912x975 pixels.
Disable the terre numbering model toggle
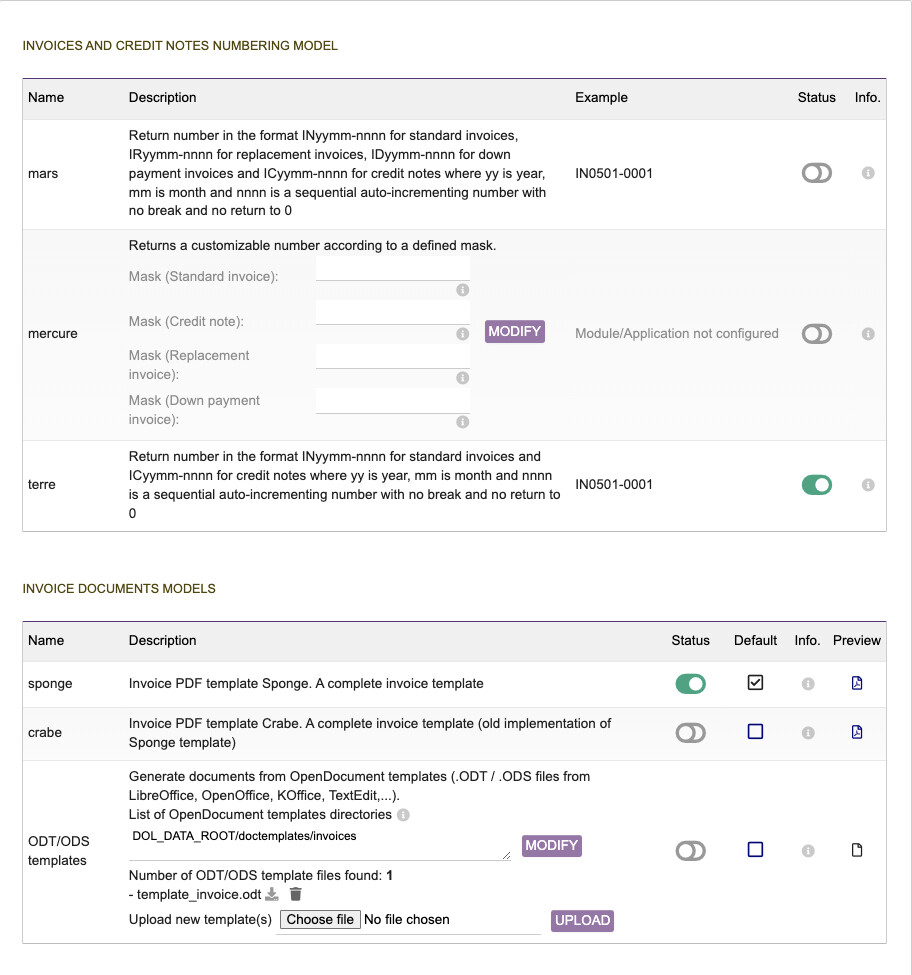click(x=816, y=485)
